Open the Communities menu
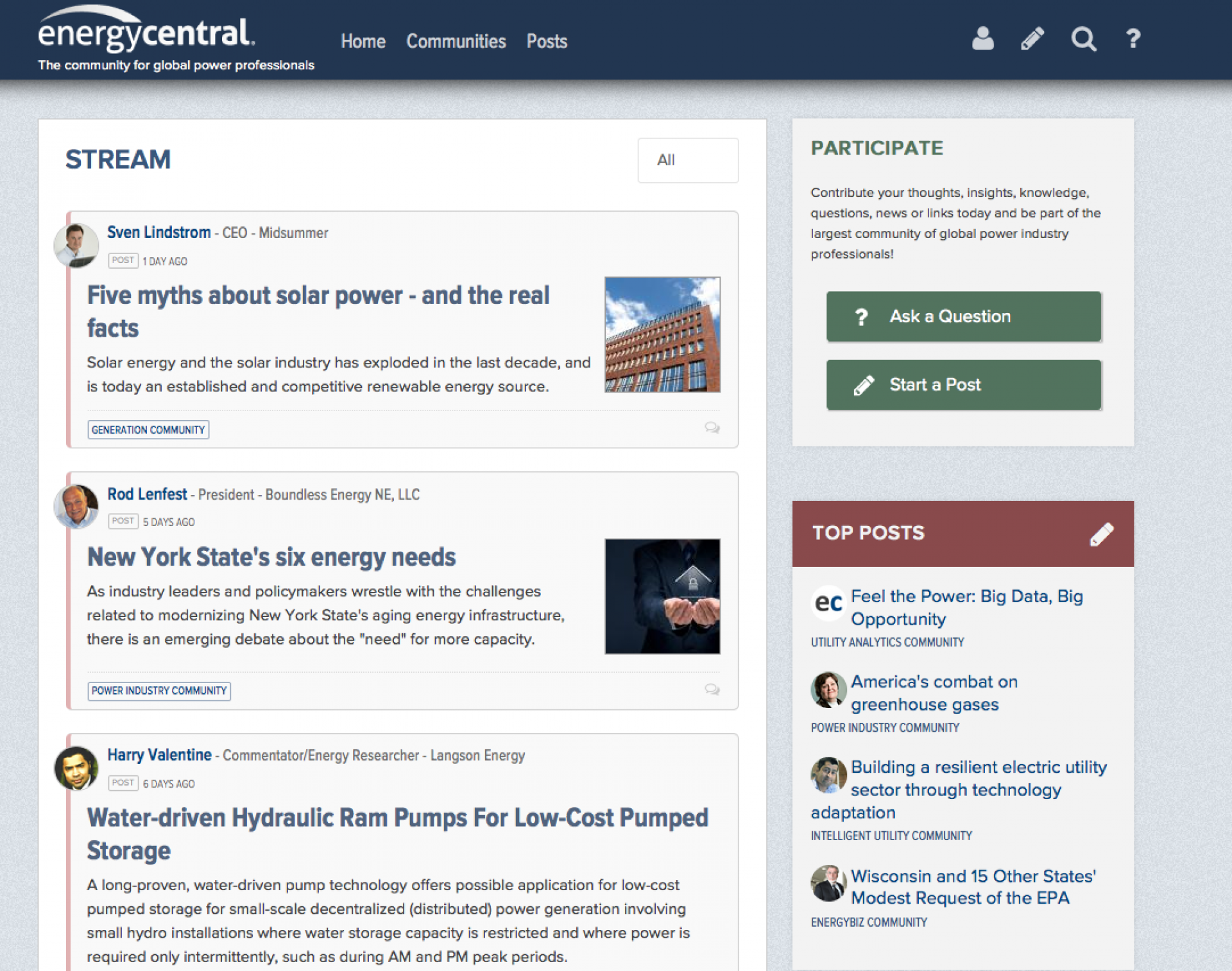Viewport: 1232px width, 971px height. point(456,42)
